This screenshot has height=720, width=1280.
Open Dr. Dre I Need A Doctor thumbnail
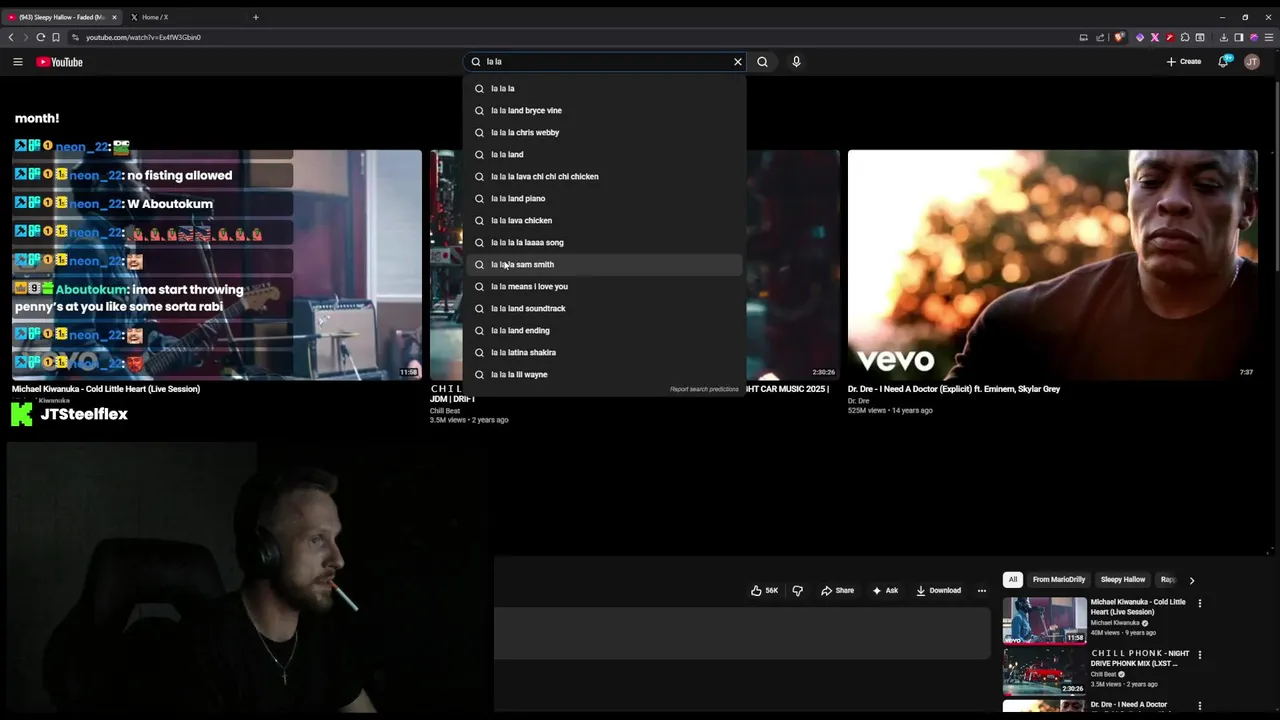[1052, 264]
